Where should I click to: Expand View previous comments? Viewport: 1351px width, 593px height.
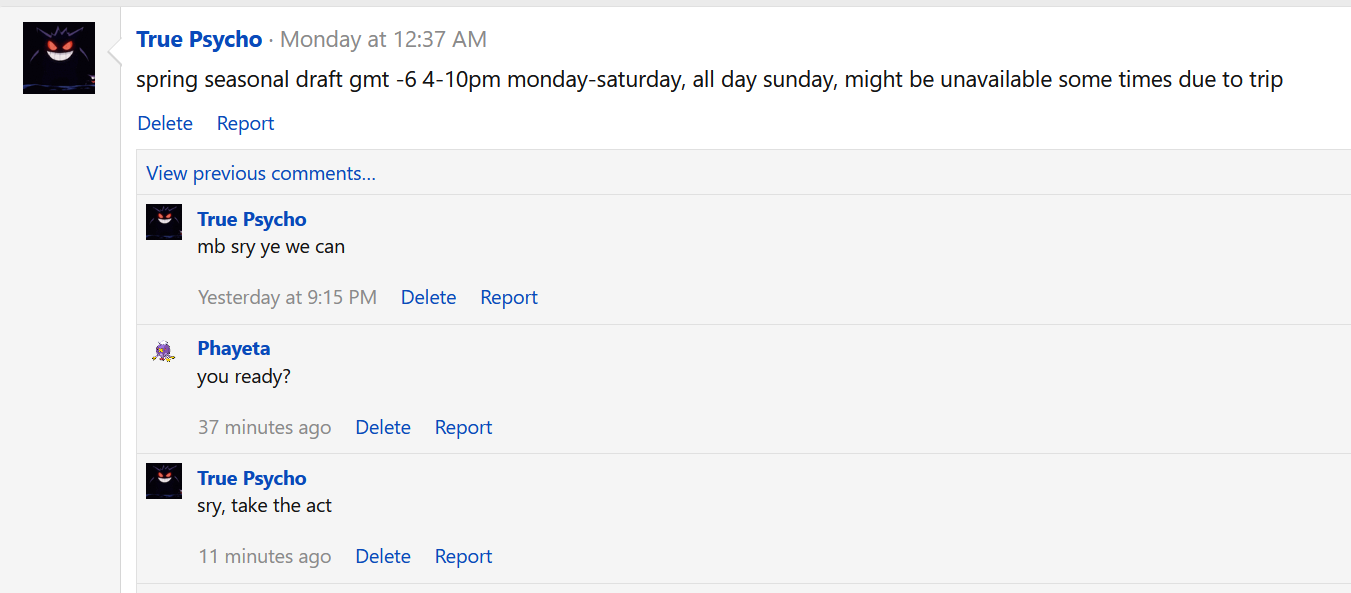tap(261, 173)
